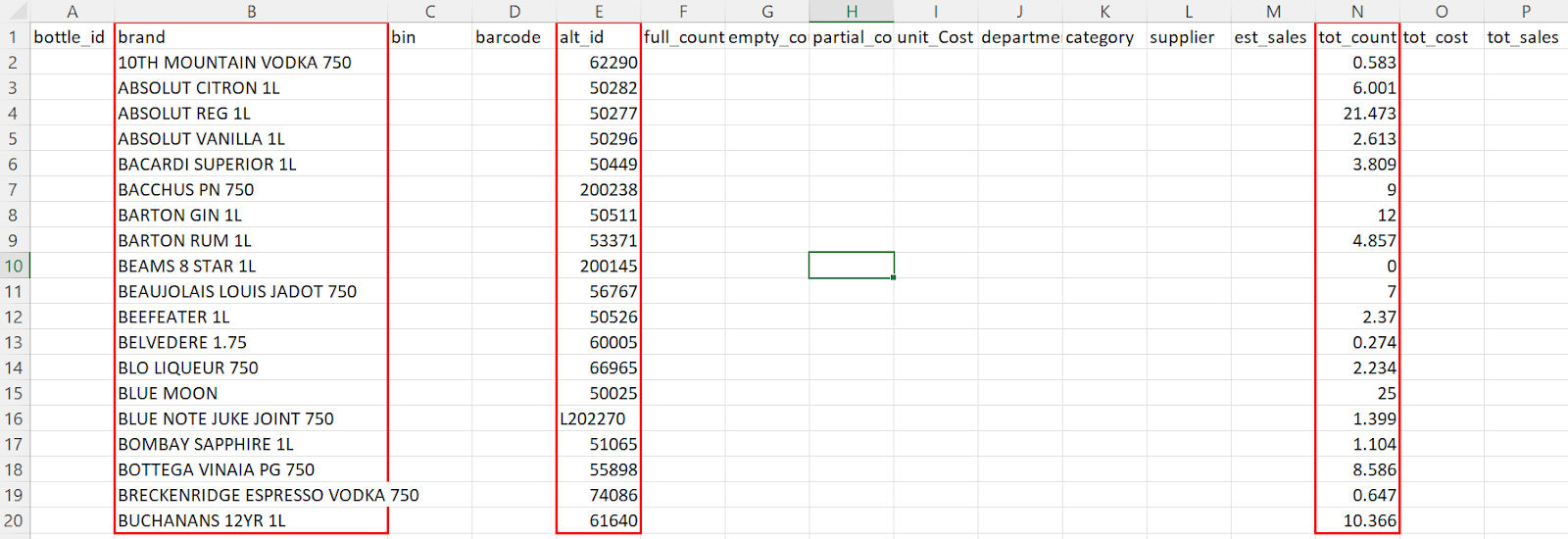Click the 'tot_count' header cell
Screen dimensions: 1568x539
tap(1357, 36)
